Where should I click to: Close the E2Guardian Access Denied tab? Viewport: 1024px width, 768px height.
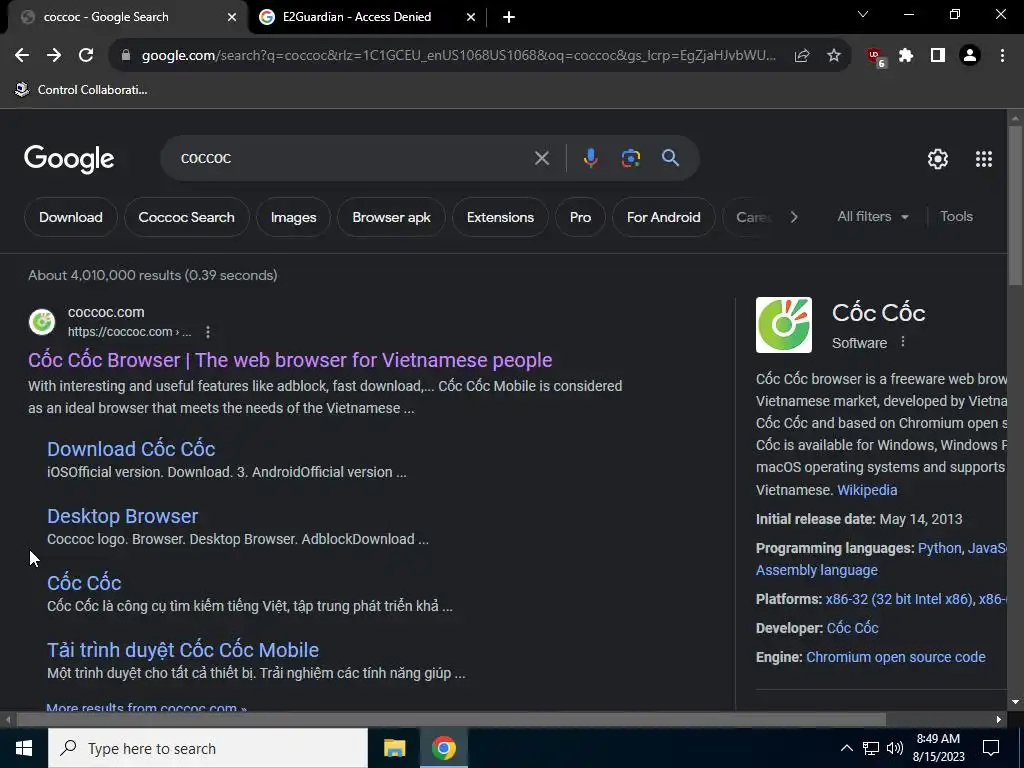[x=471, y=17]
